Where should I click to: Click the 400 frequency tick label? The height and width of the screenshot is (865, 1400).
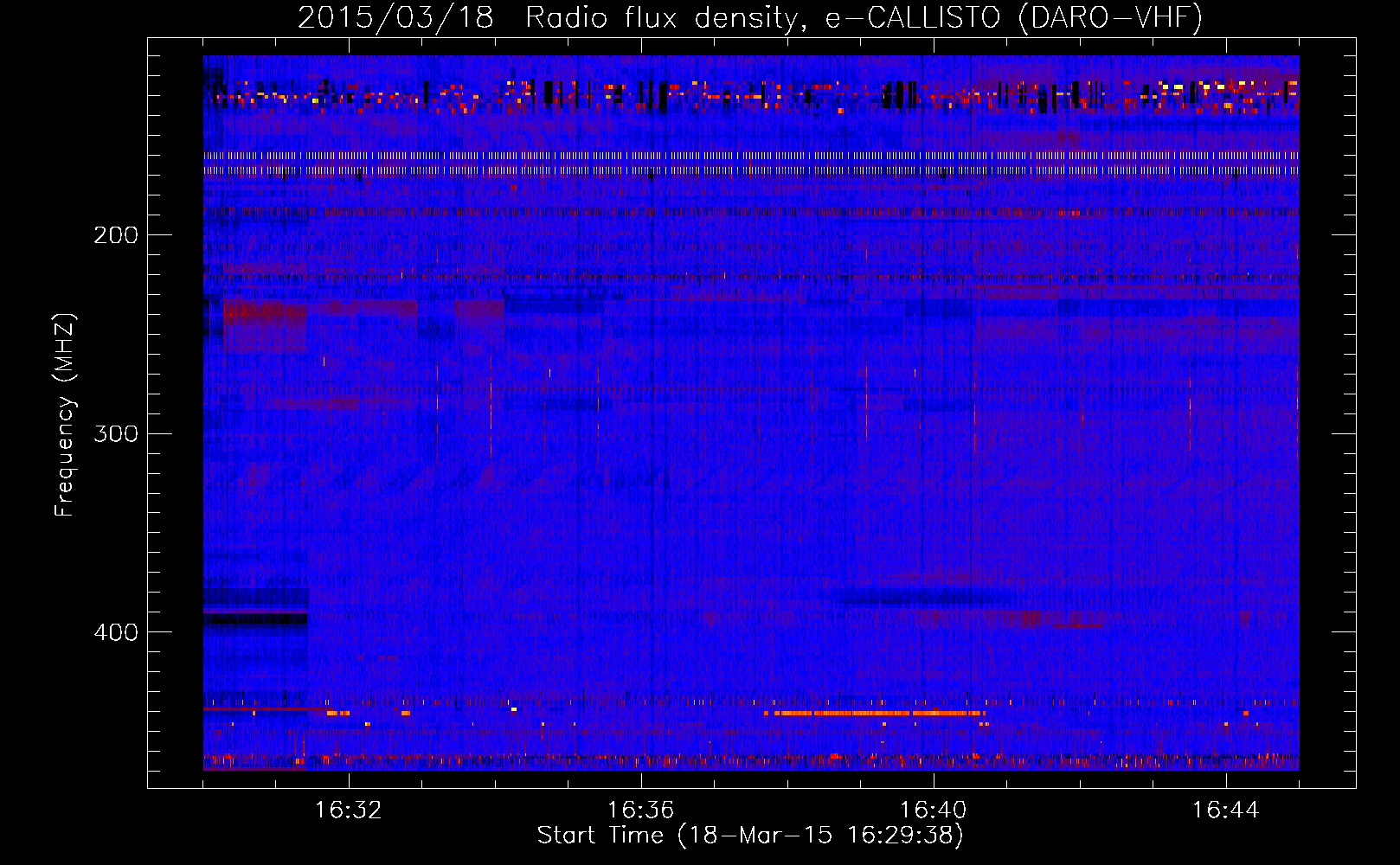point(116,632)
